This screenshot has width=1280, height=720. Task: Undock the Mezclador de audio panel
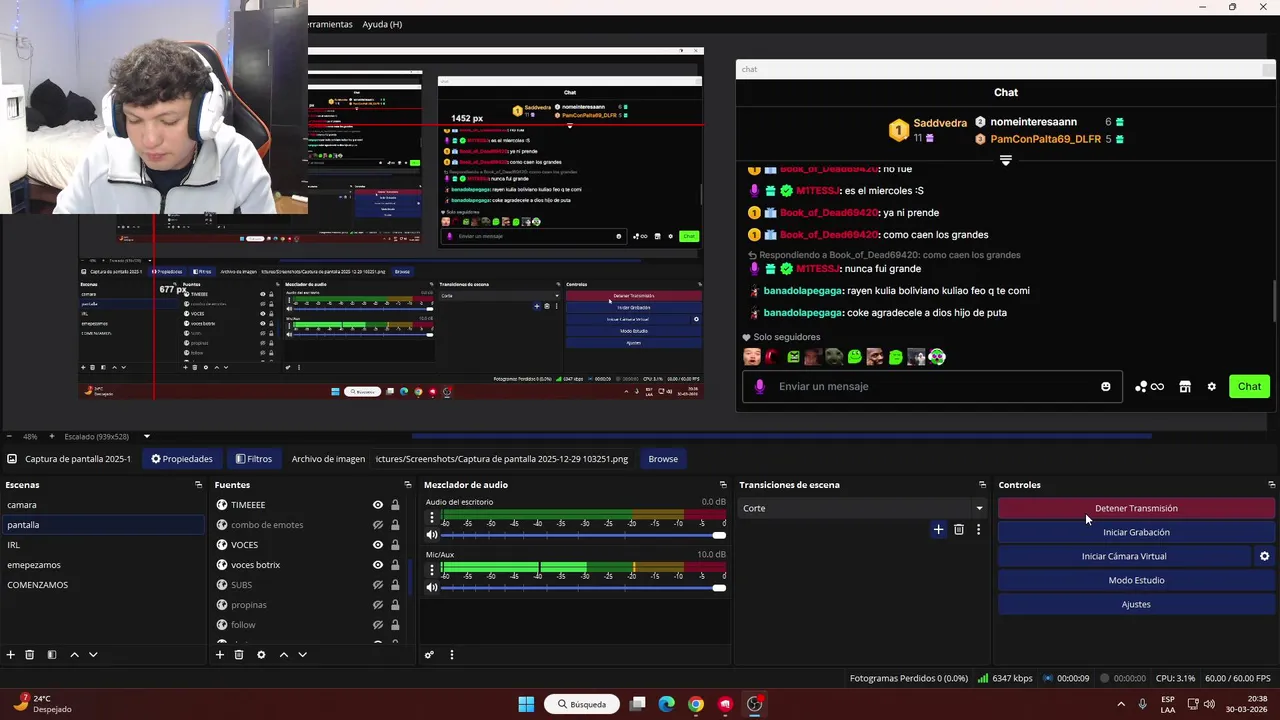coord(723,485)
